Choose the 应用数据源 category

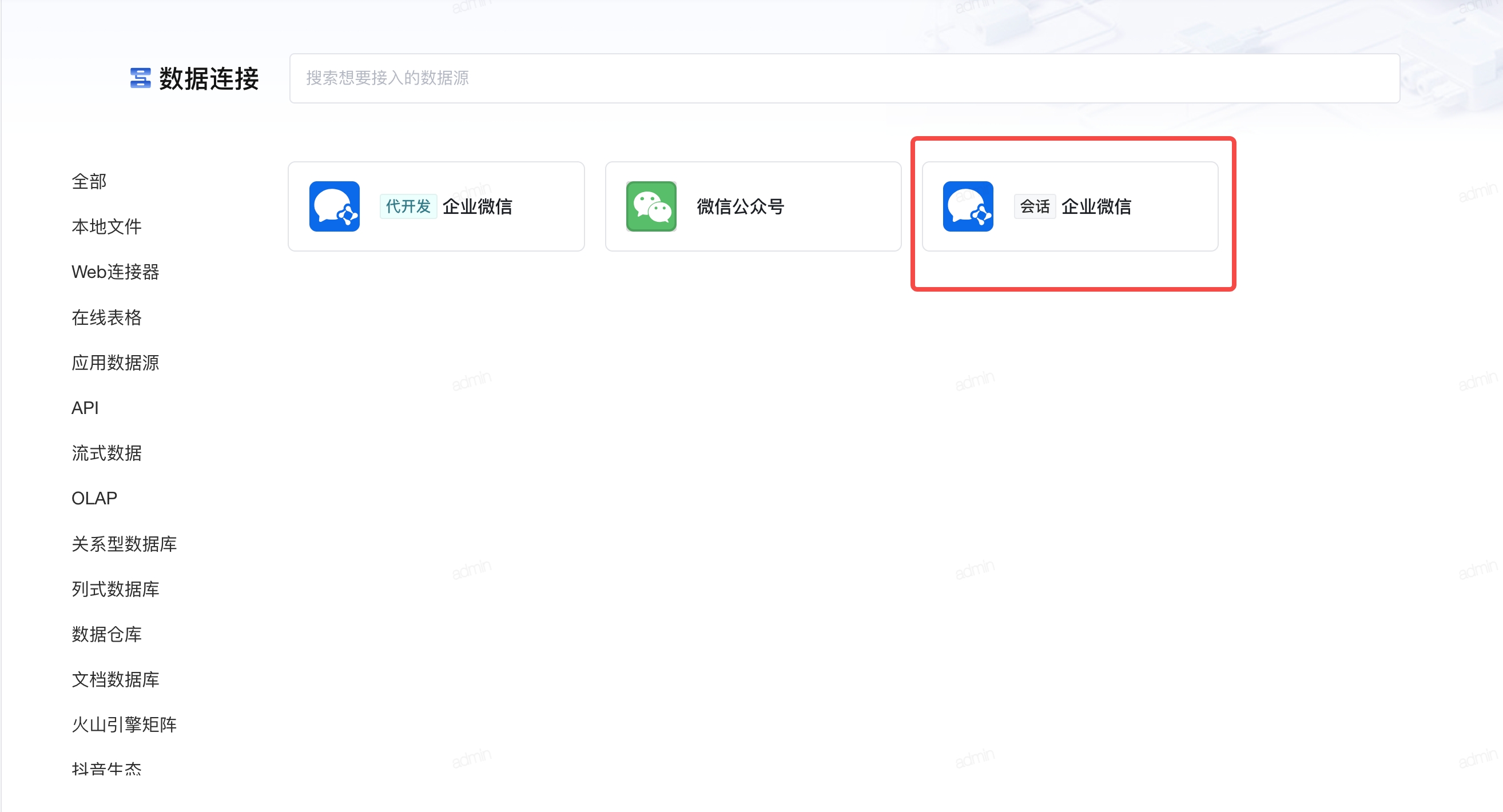click(x=115, y=363)
